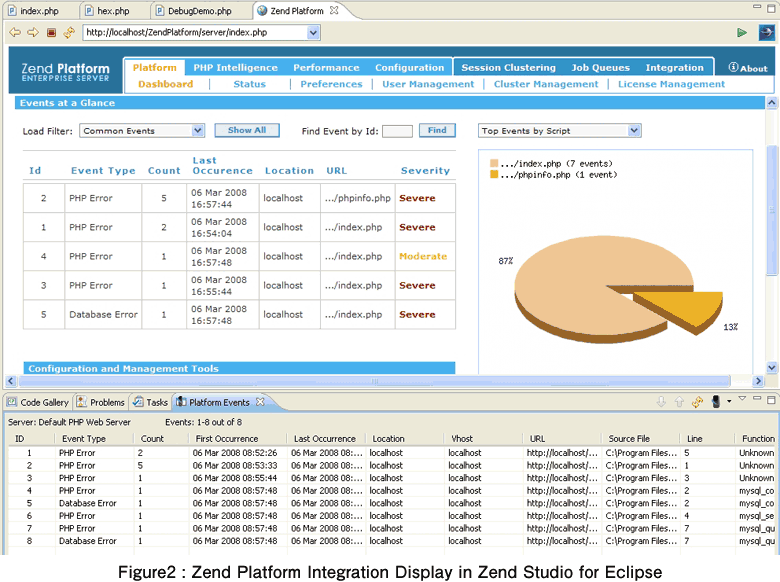Click the Platform Events view icon

[181, 402]
